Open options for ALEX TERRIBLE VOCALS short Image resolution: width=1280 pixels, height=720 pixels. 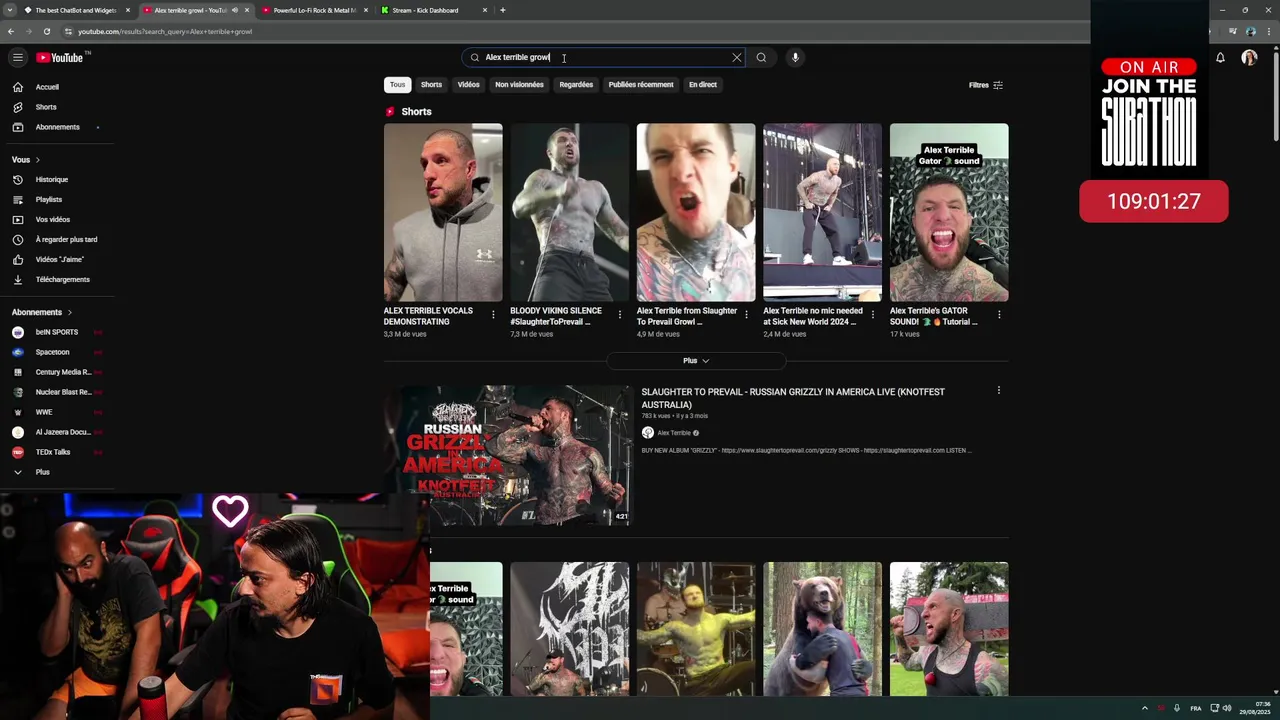click(x=493, y=315)
